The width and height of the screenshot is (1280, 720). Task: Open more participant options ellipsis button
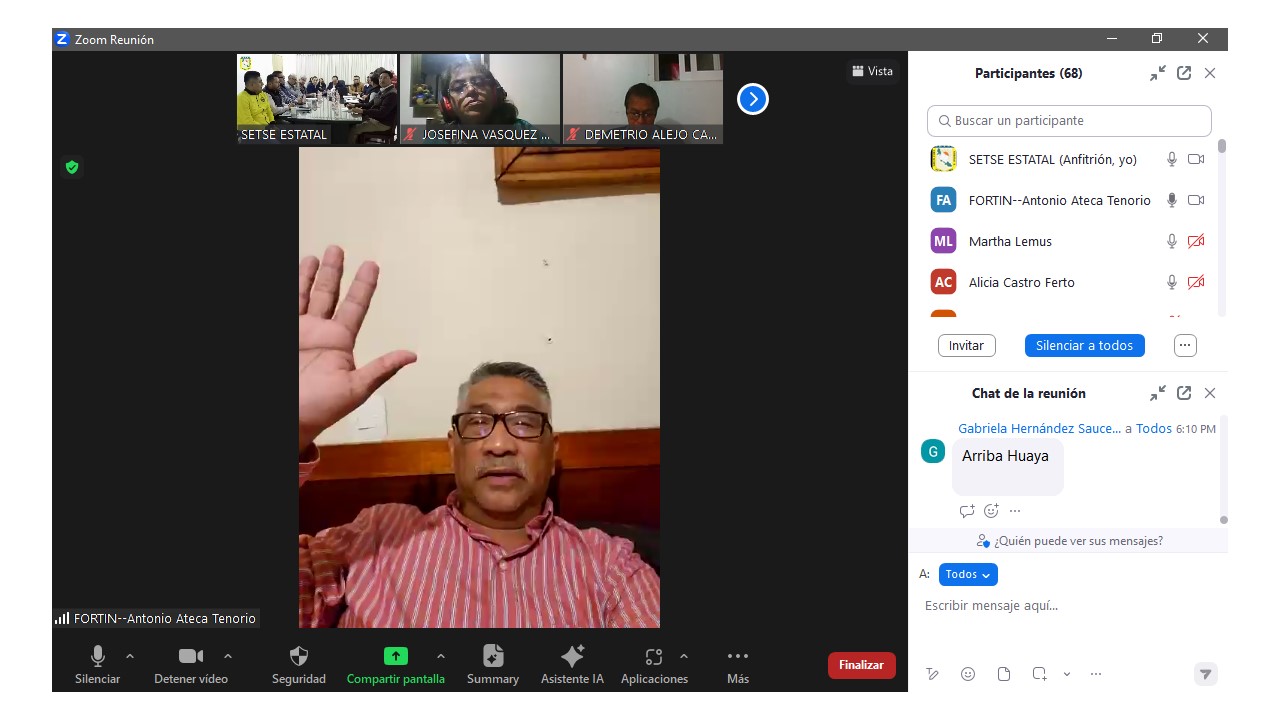[1185, 345]
